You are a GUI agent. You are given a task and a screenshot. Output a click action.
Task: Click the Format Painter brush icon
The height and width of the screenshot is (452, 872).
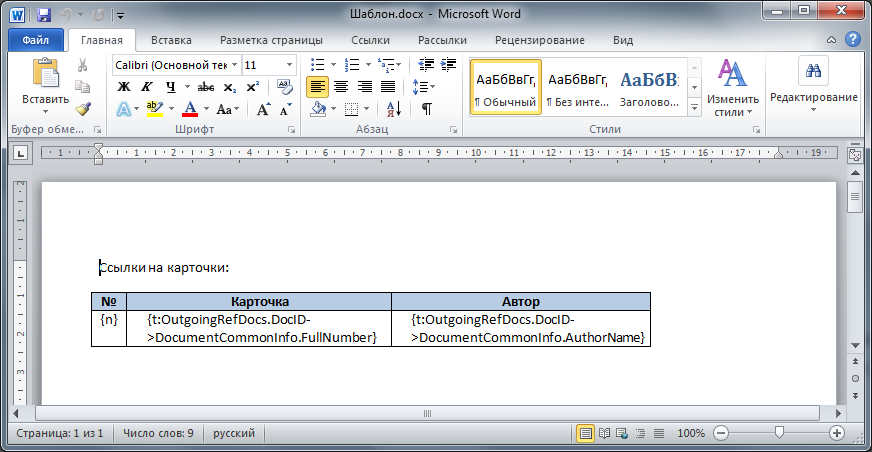83,109
